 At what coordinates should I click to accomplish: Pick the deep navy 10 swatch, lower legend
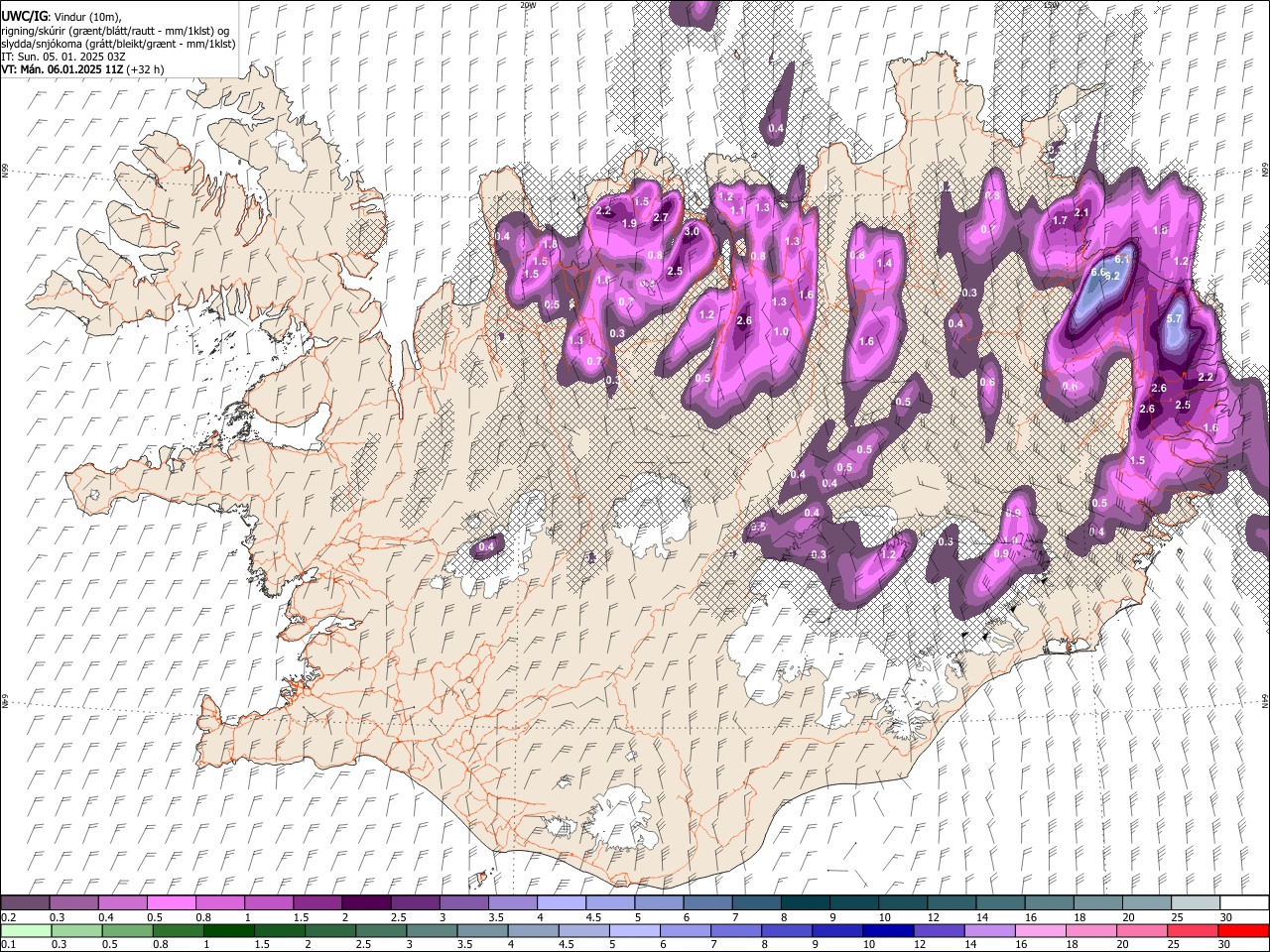pyautogui.click(x=888, y=930)
